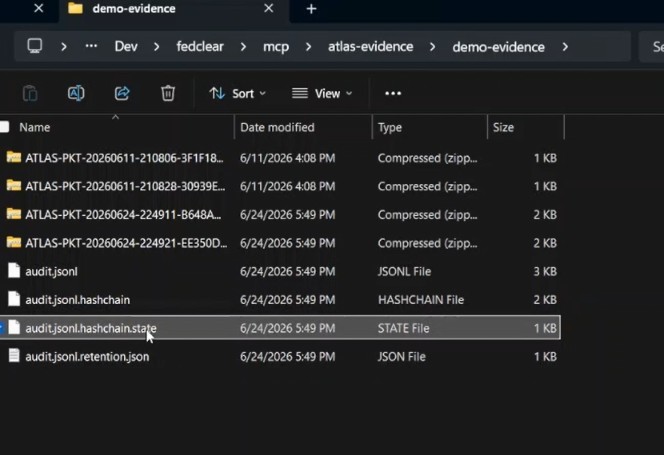Open the Sort dropdown
664x455 pixels.
point(238,93)
